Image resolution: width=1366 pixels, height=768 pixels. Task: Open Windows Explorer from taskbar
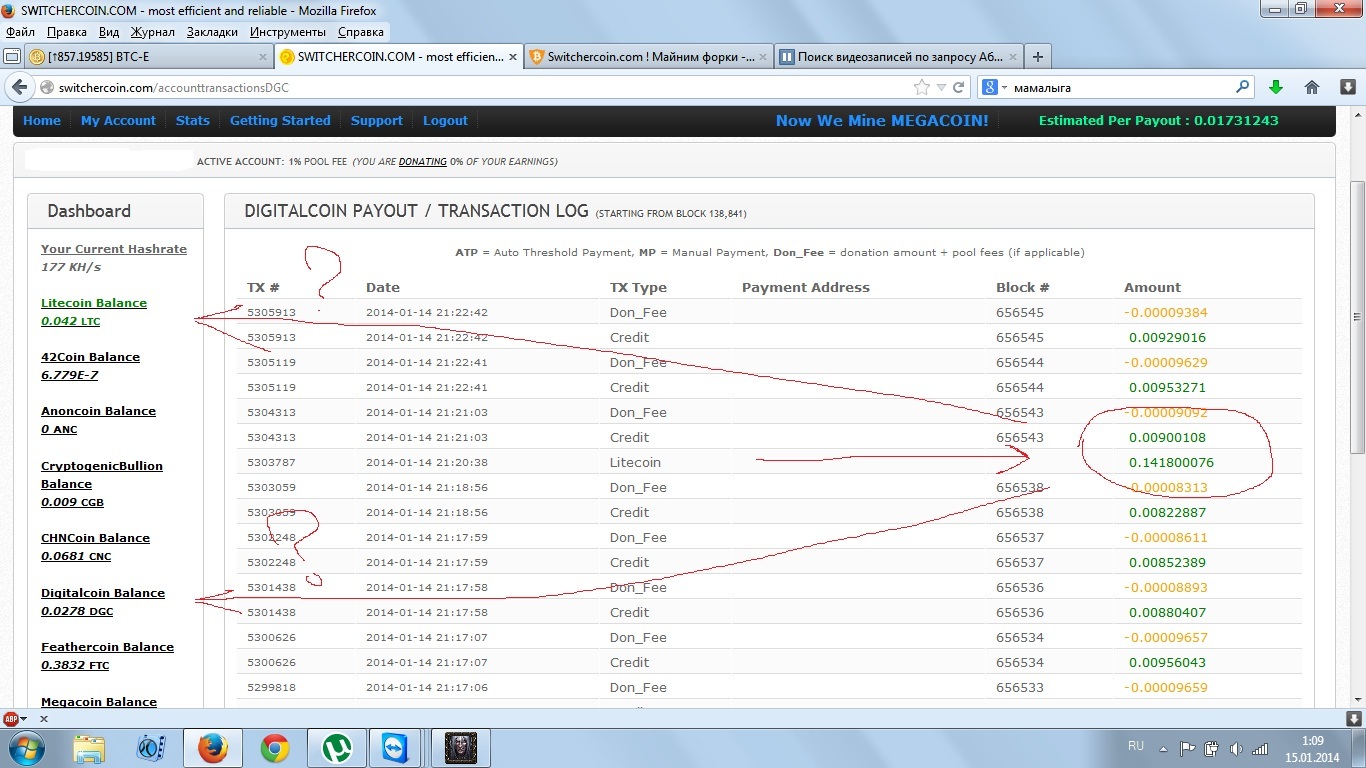(x=89, y=748)
